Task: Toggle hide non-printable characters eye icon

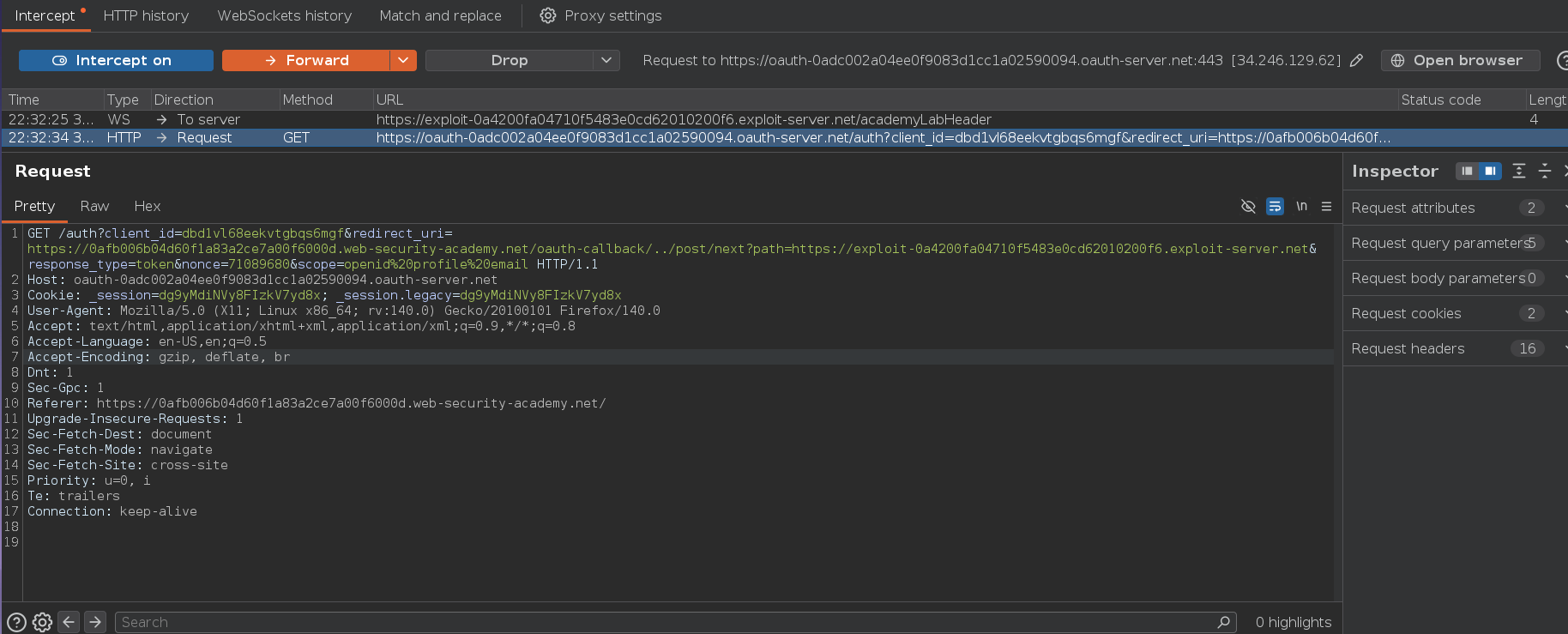Action: pyautogui.click(x=1248, y=206)
